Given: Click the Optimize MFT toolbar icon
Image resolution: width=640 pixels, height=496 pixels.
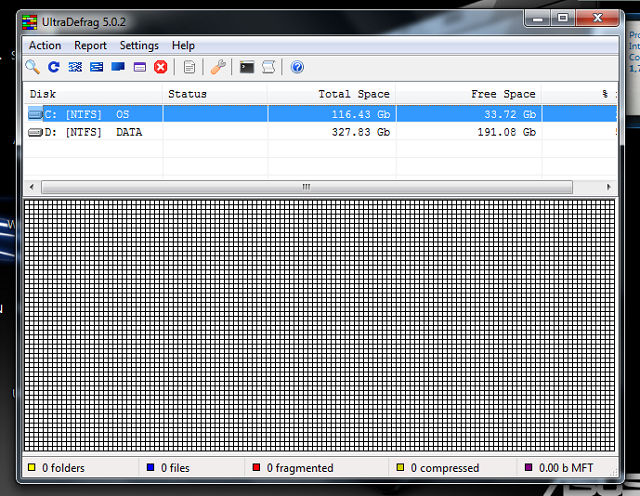Looking at the screenshot, I should point(140,67).
